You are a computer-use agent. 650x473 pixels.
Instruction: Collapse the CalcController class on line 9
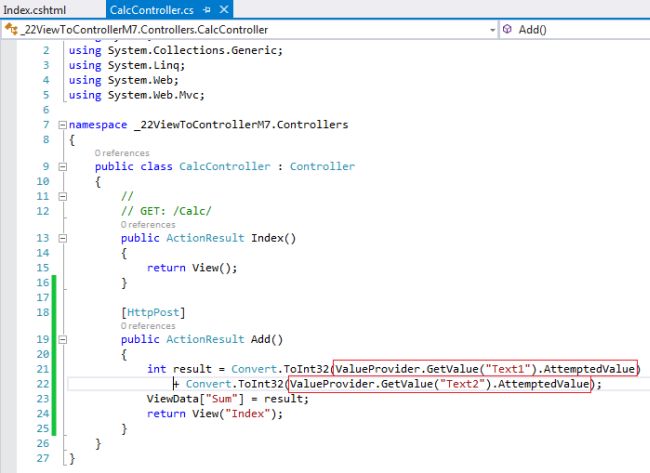63,167
